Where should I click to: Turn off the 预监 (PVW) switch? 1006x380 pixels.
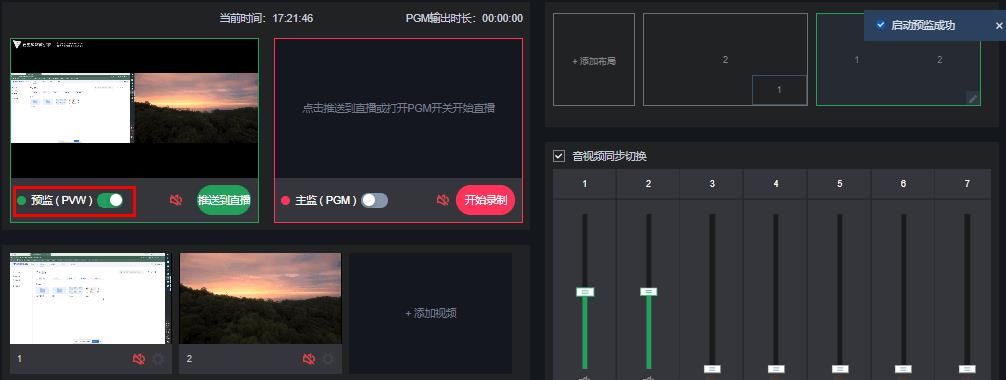(x=110, y=200)
